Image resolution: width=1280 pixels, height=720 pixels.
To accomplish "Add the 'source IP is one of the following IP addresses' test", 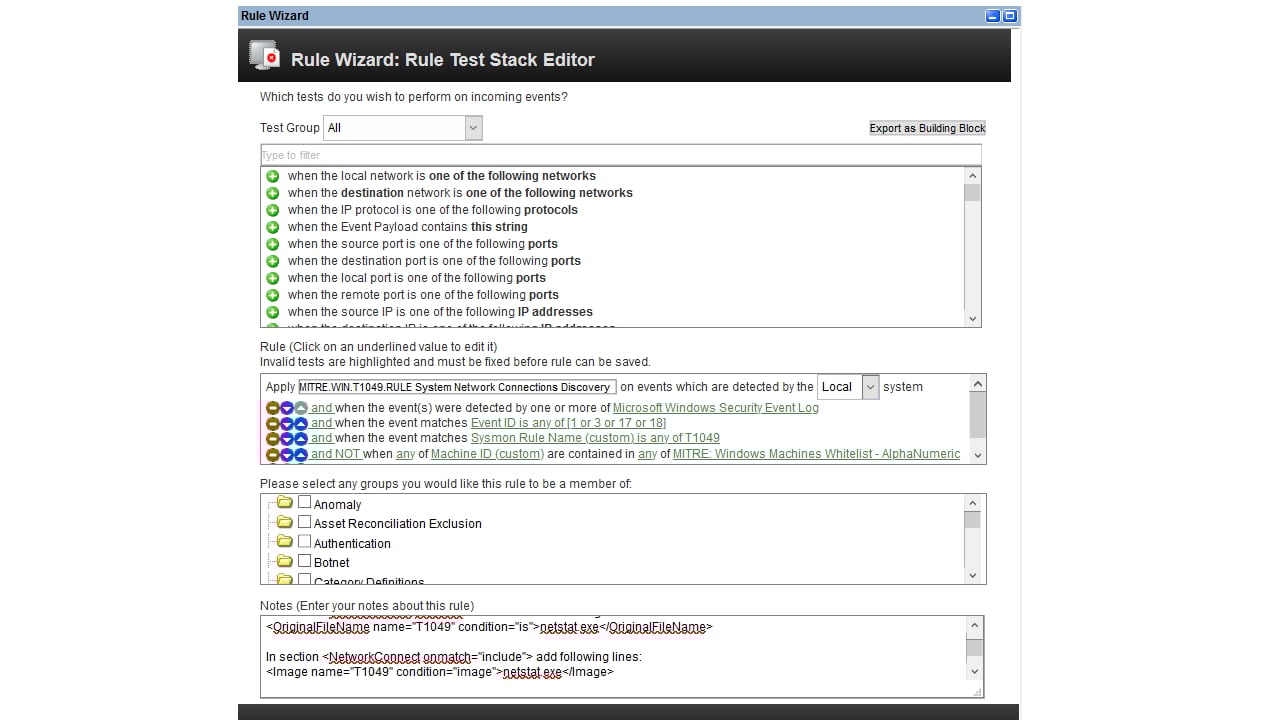I will (273, 311).
